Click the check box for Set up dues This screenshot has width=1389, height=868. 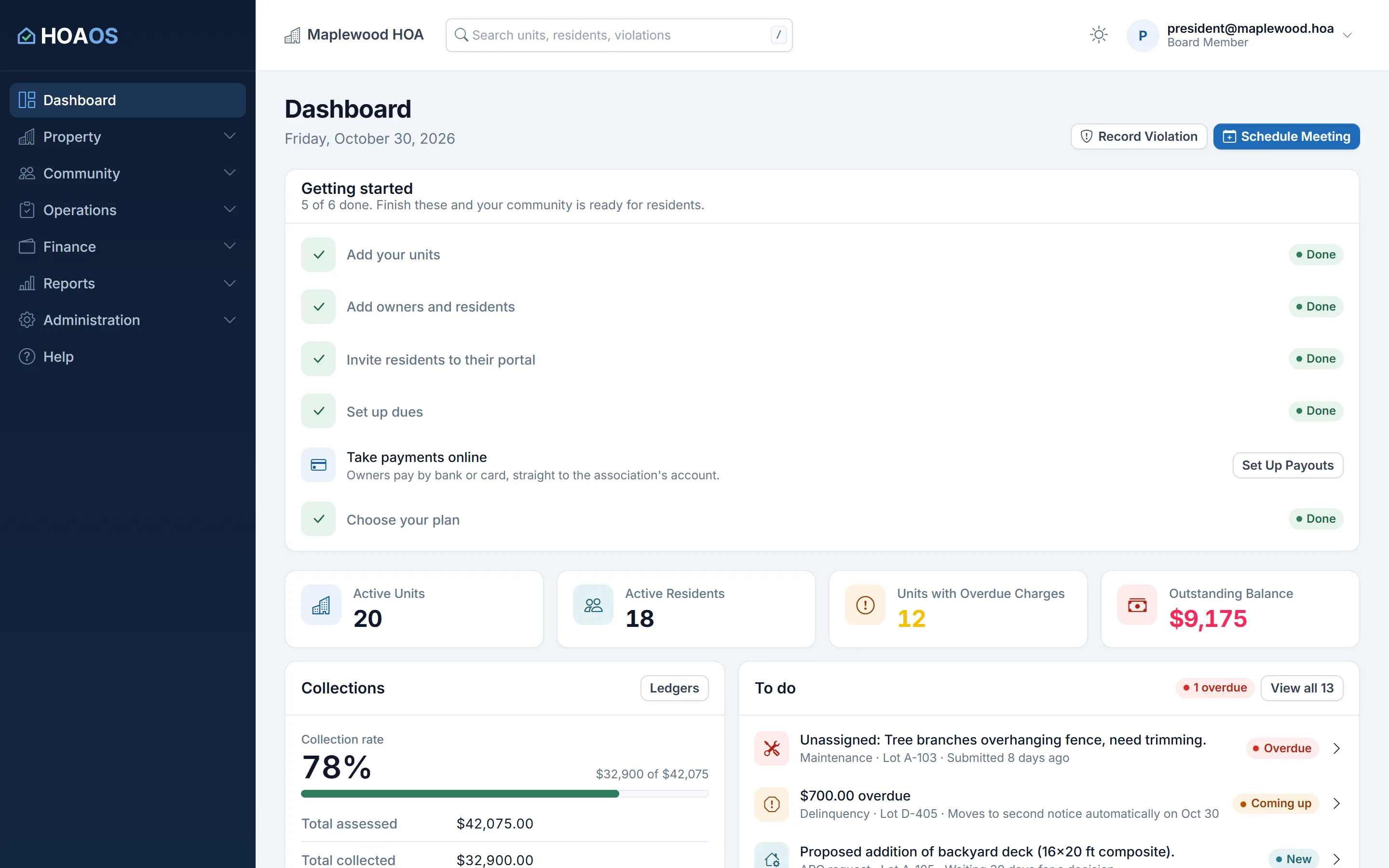[318, 411]
